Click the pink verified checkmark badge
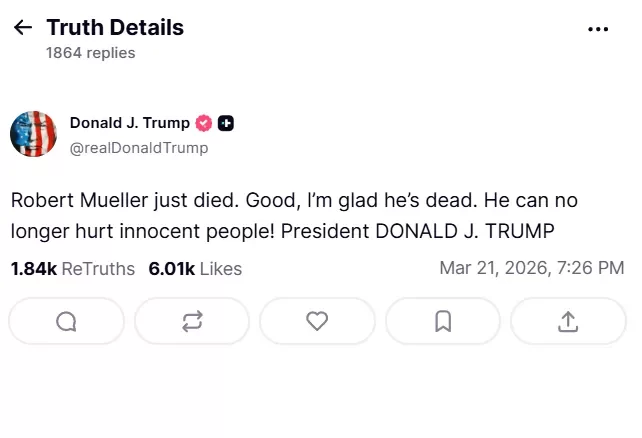Viewport: 642px width, 438px height. click(204, 123)
